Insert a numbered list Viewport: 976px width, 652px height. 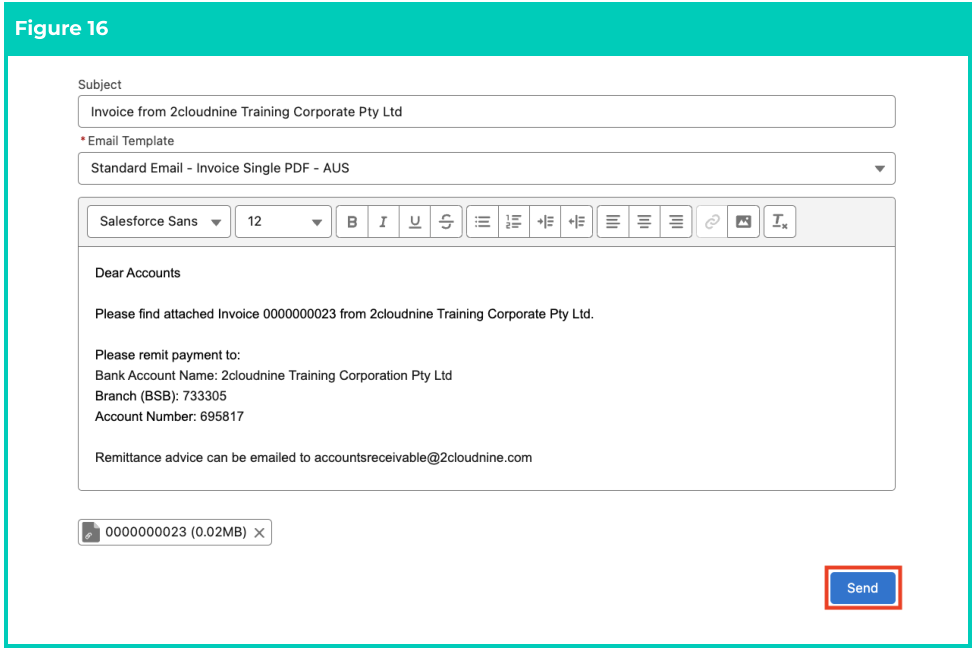click(514, 222)
